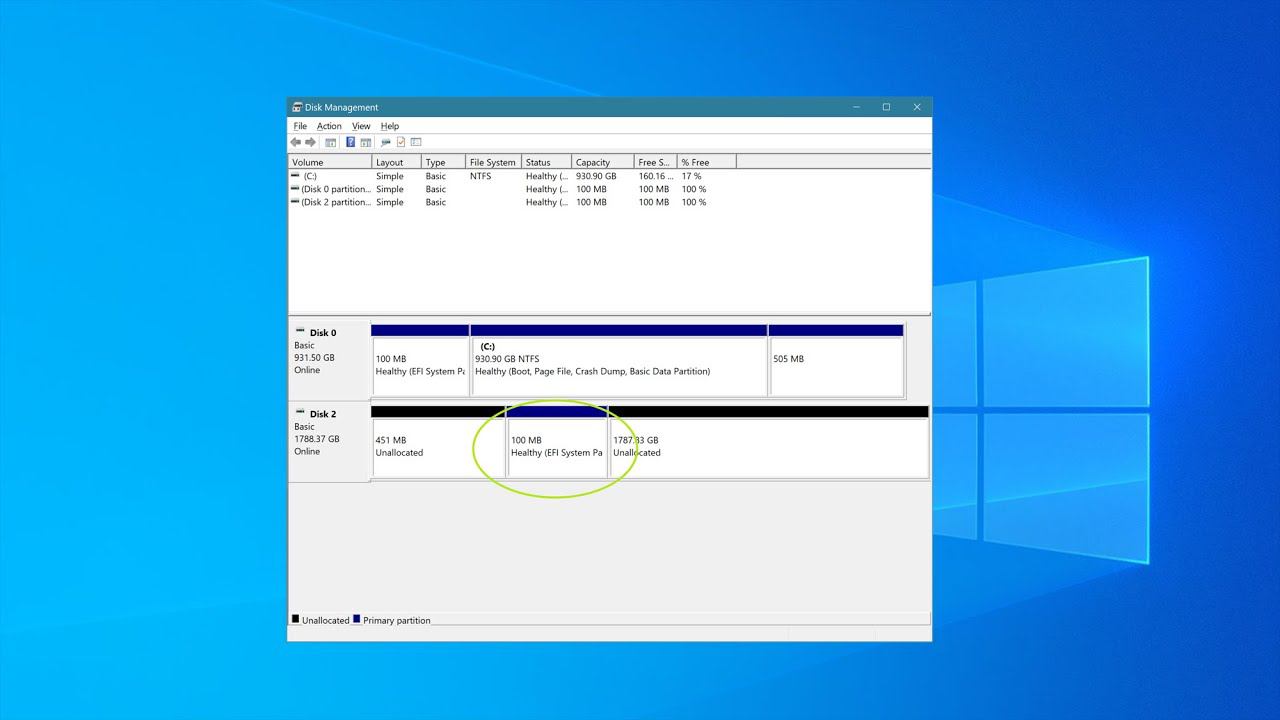
Task: Sort the list by the File System column
Action: click(x=493, y=162)
